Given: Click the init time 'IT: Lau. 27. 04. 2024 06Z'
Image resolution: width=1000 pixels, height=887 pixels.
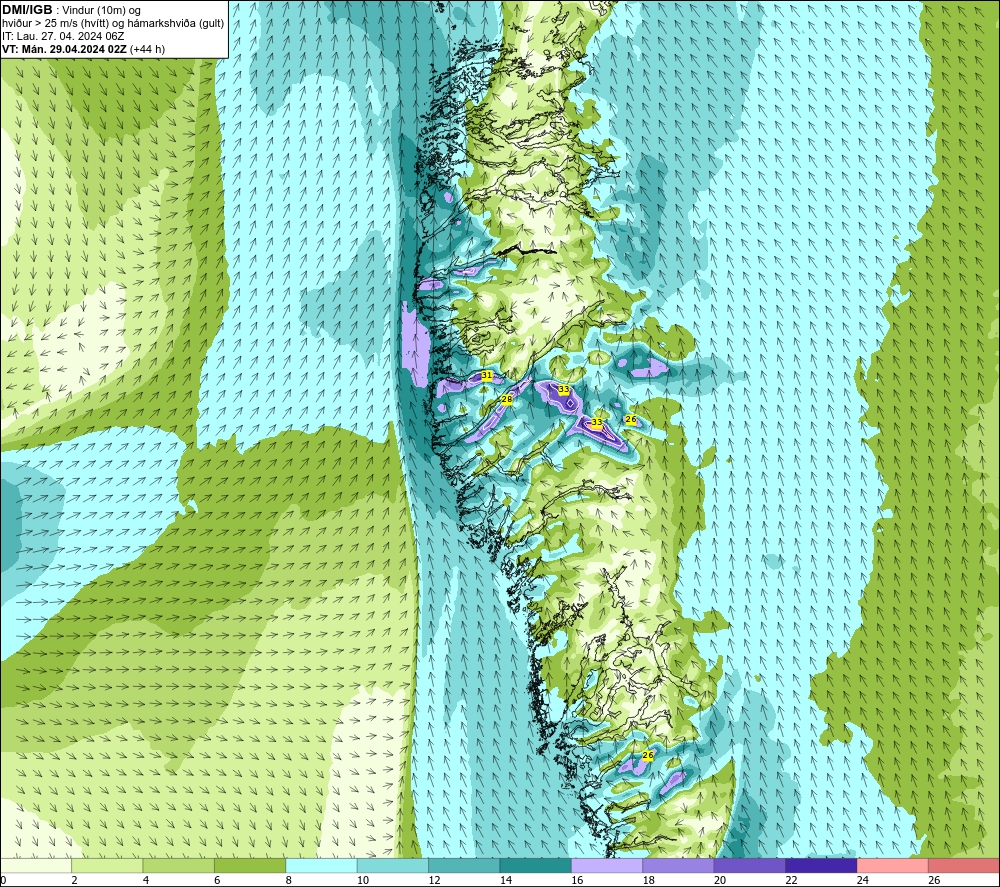Looking at the screenshot, I should coord(63,36).
